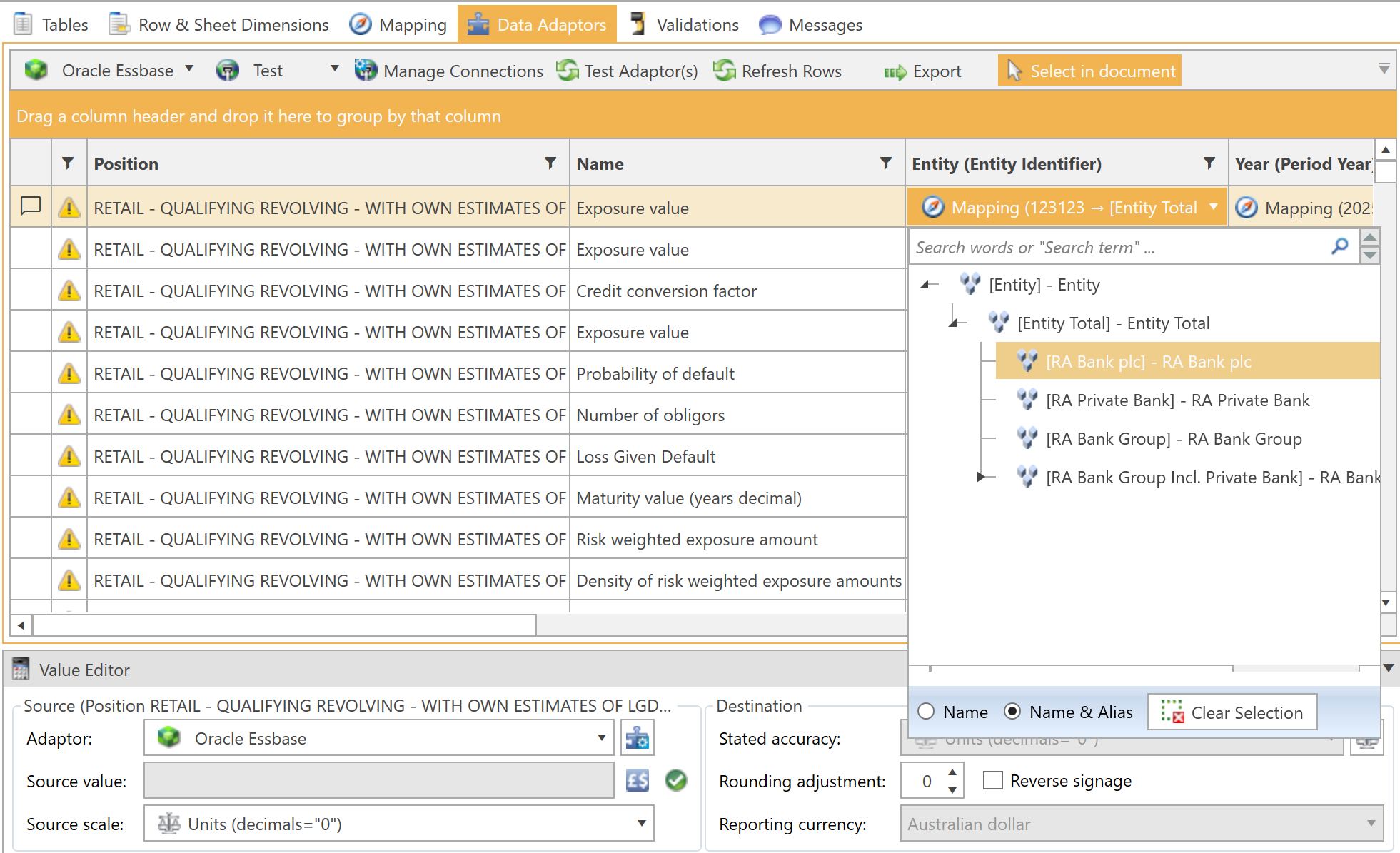Open the Oracle Essbase toolbar dropdown arrow

189,69
